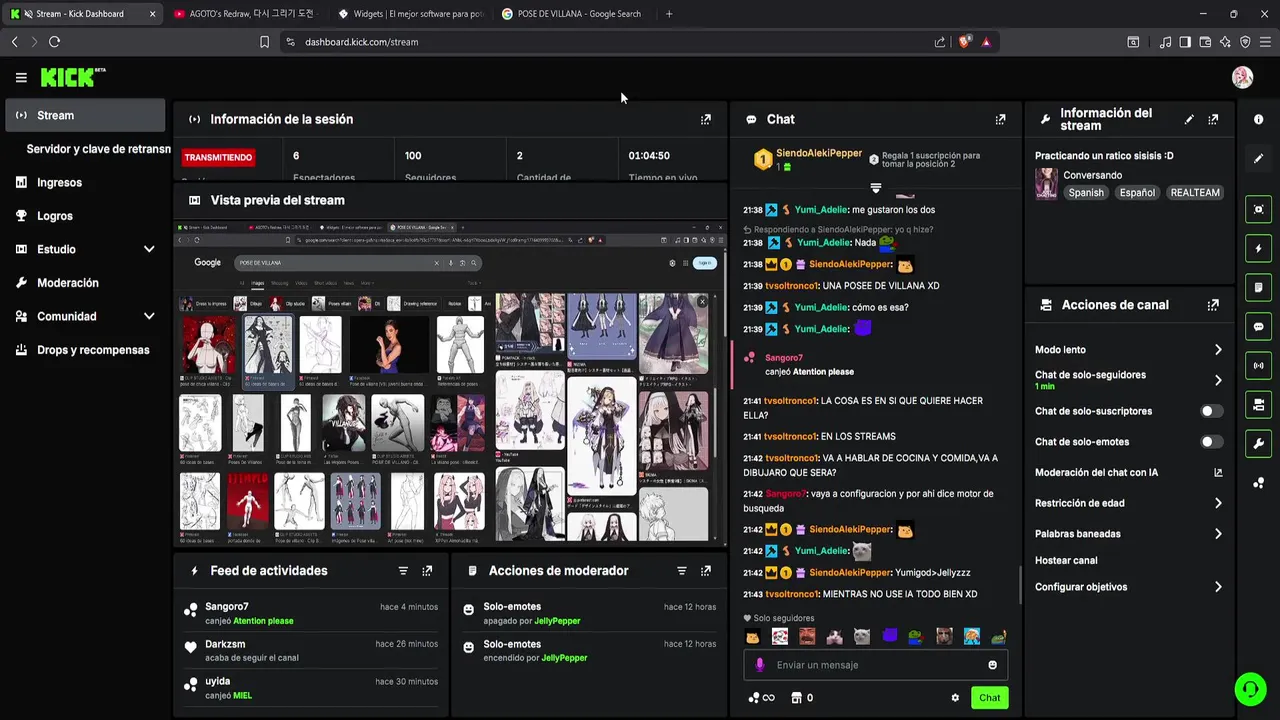Click into Enviar un mensaje field
This screenshot has height=720, width=1280.
875,665
